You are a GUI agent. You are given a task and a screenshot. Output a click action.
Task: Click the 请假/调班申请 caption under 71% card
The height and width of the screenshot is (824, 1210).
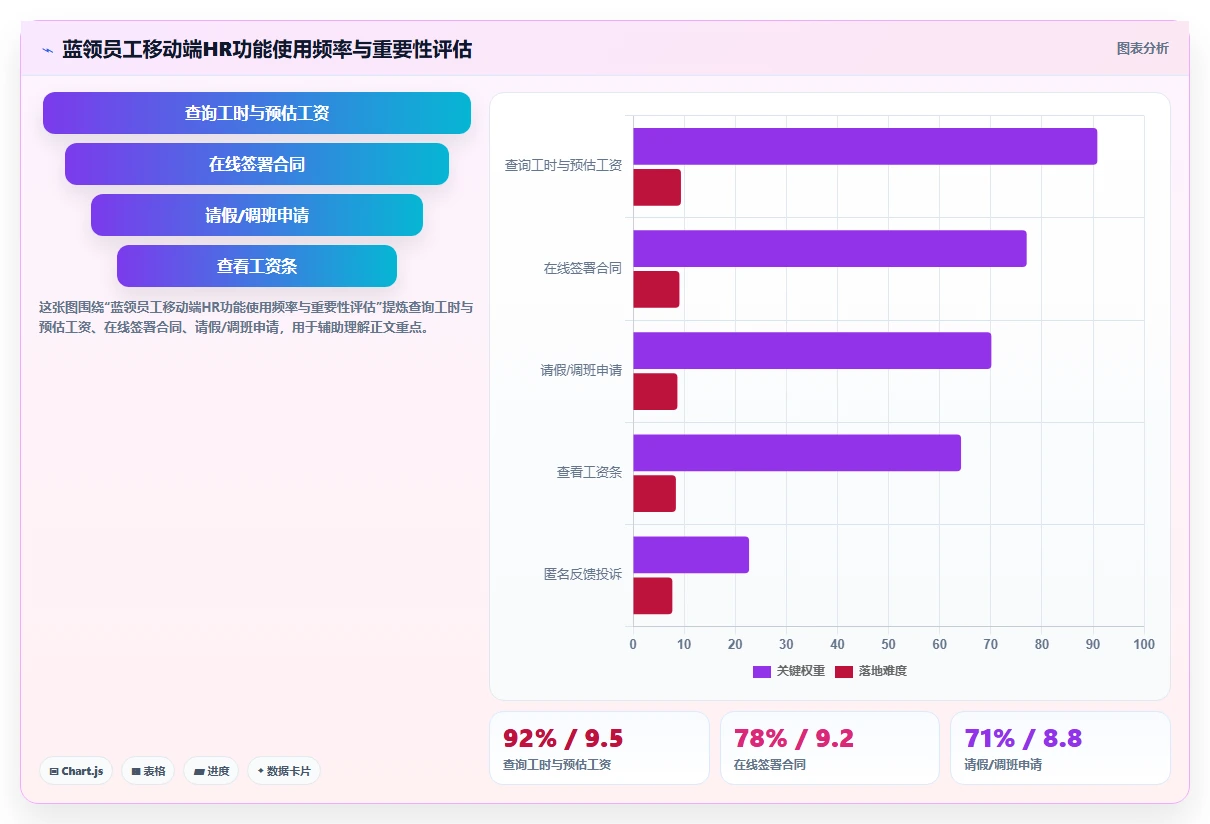pos(1003,765)
